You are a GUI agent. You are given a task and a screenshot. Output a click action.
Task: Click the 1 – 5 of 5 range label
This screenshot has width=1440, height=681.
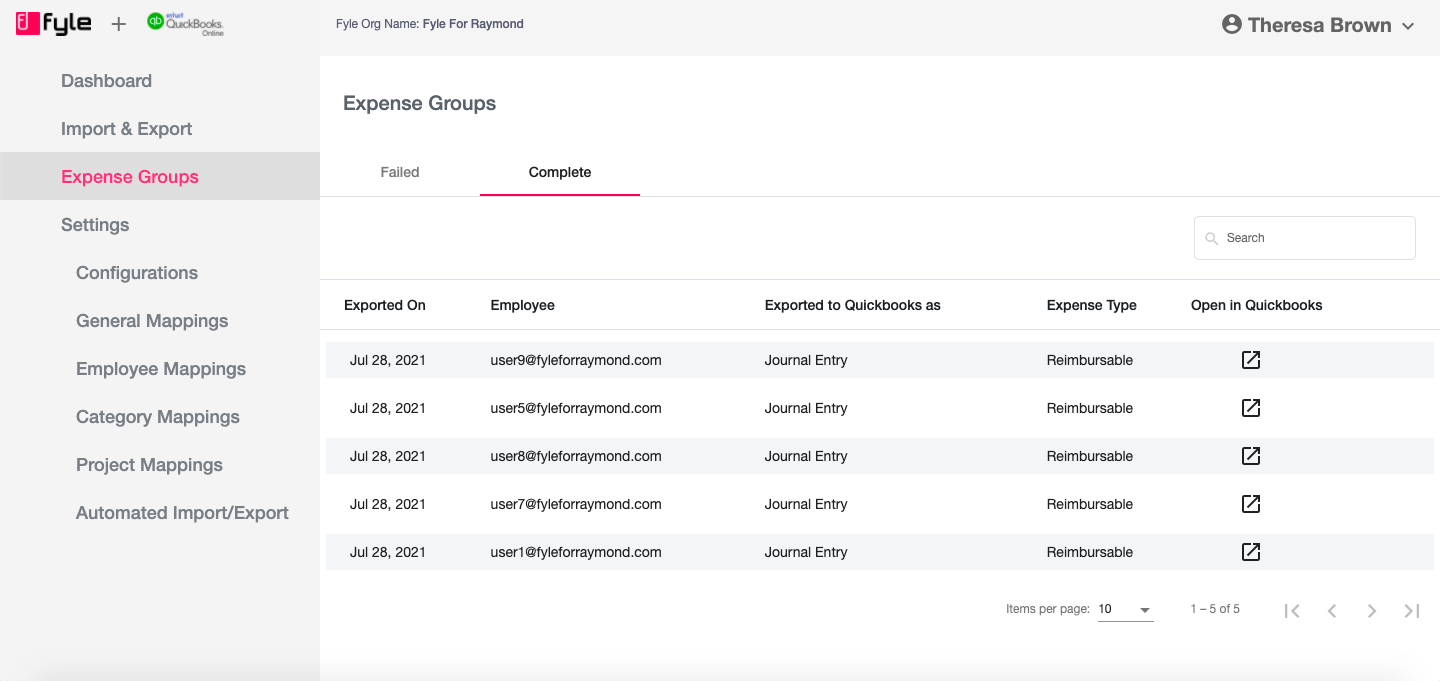[1215, 609]
